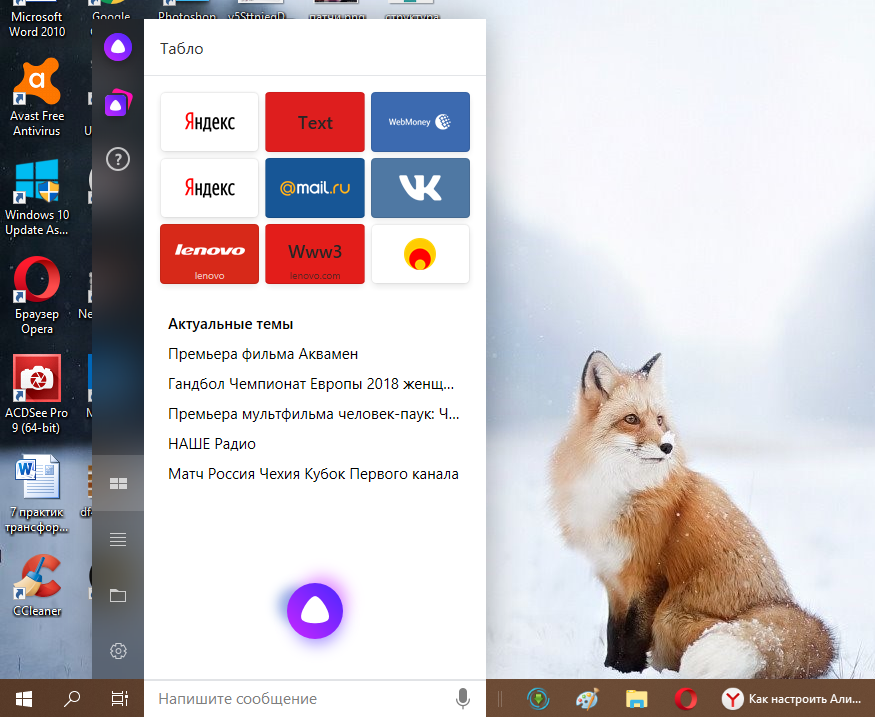Click the Напишите сообщение input field
The image size is (875, 717).
pos(301,699)
